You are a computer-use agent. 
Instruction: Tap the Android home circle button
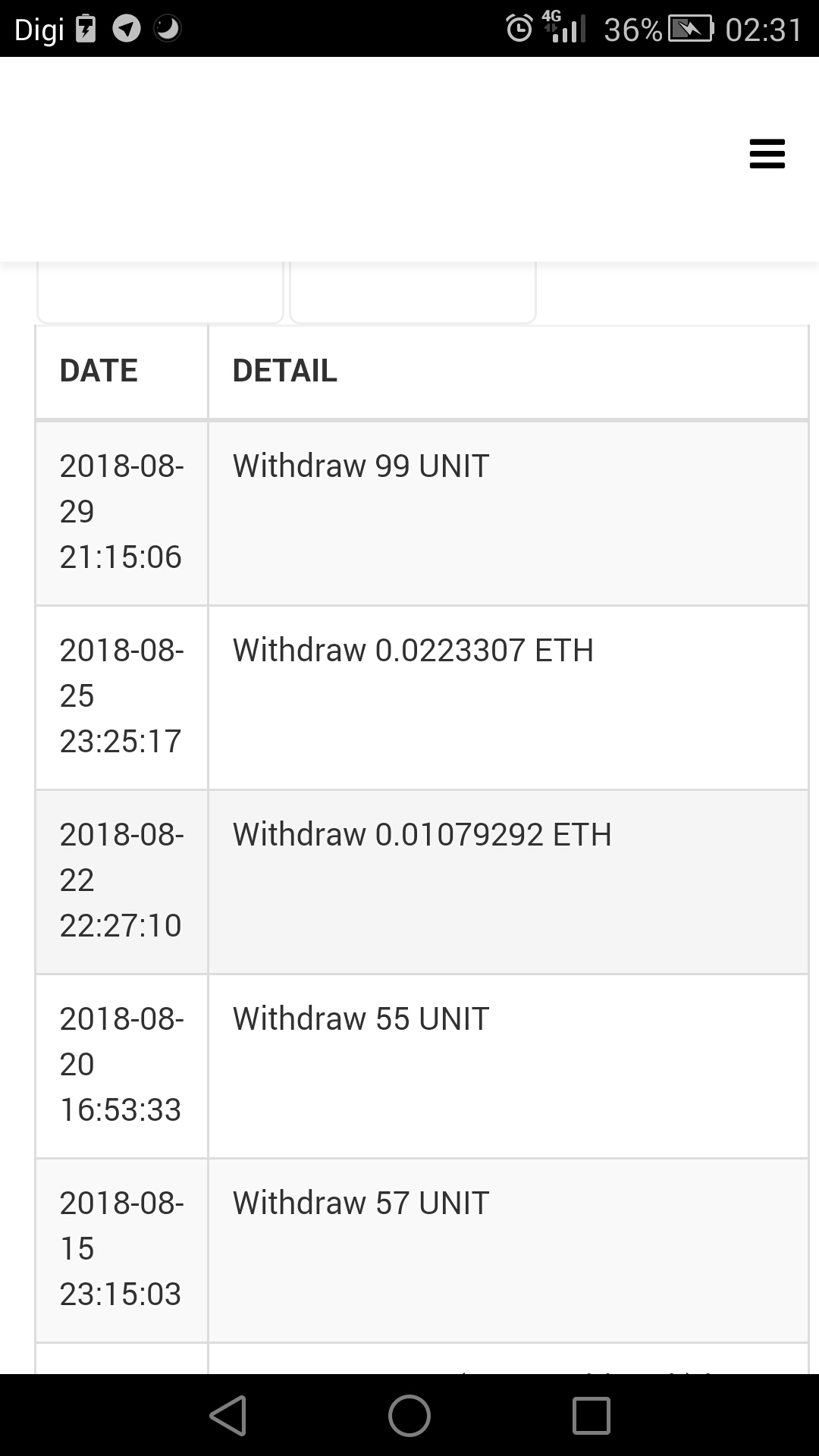click(x=409, y=1415)
